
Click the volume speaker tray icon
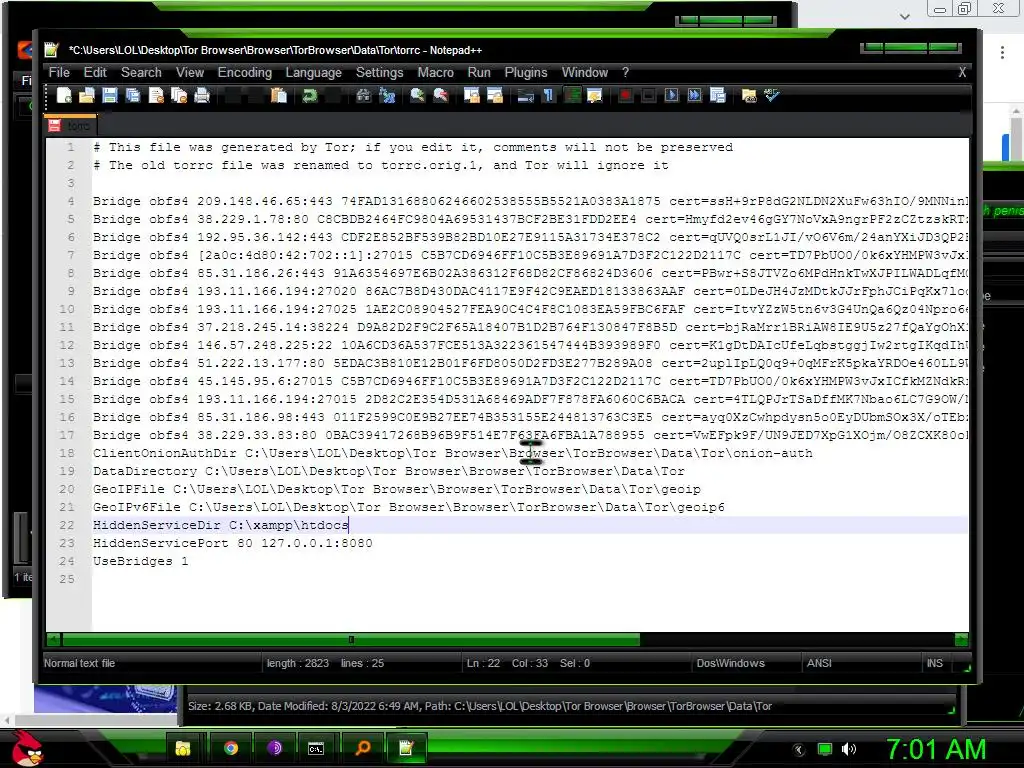(849, 749)
